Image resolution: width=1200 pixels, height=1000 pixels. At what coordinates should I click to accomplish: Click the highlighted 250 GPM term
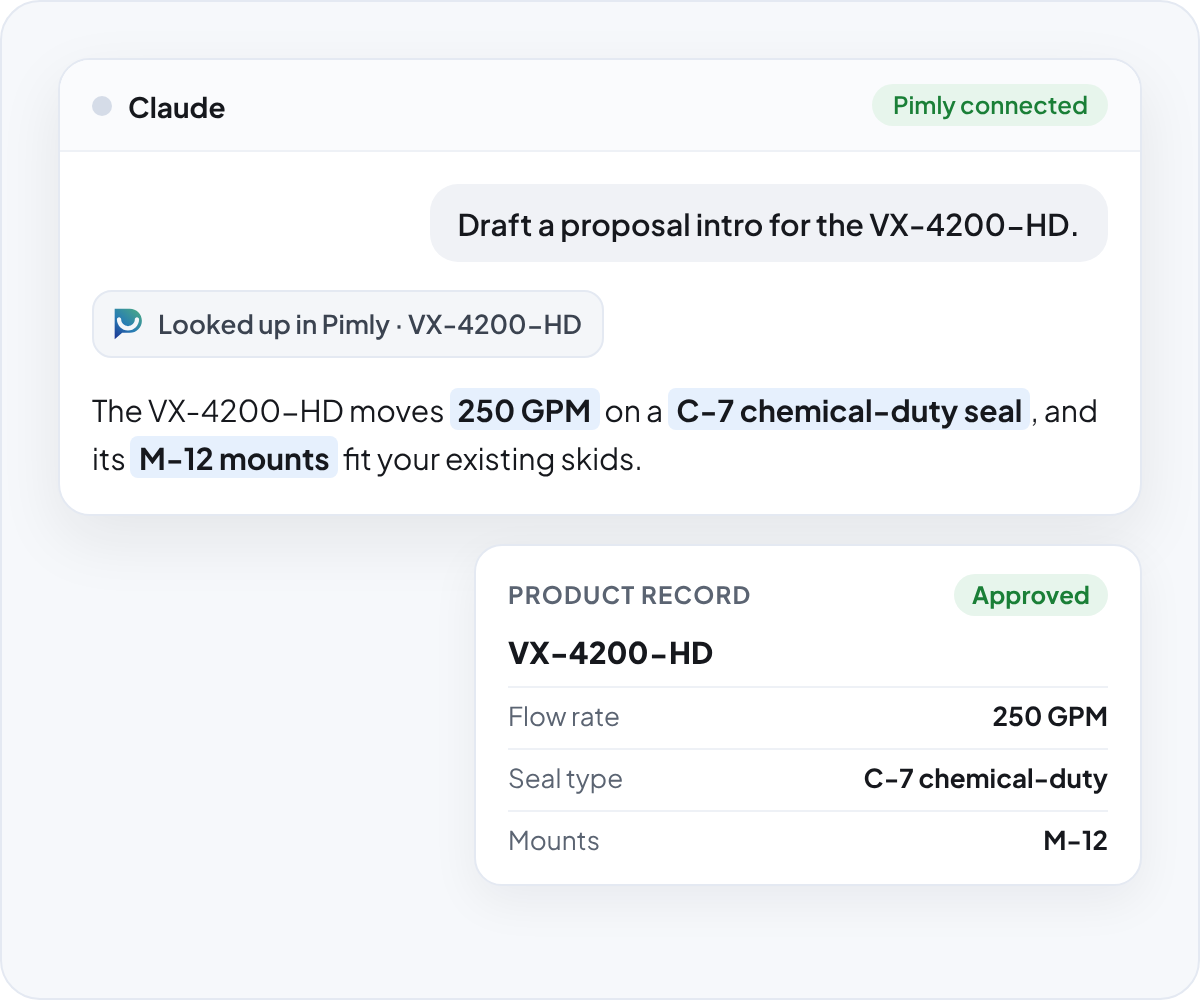[x=525, y=410]
